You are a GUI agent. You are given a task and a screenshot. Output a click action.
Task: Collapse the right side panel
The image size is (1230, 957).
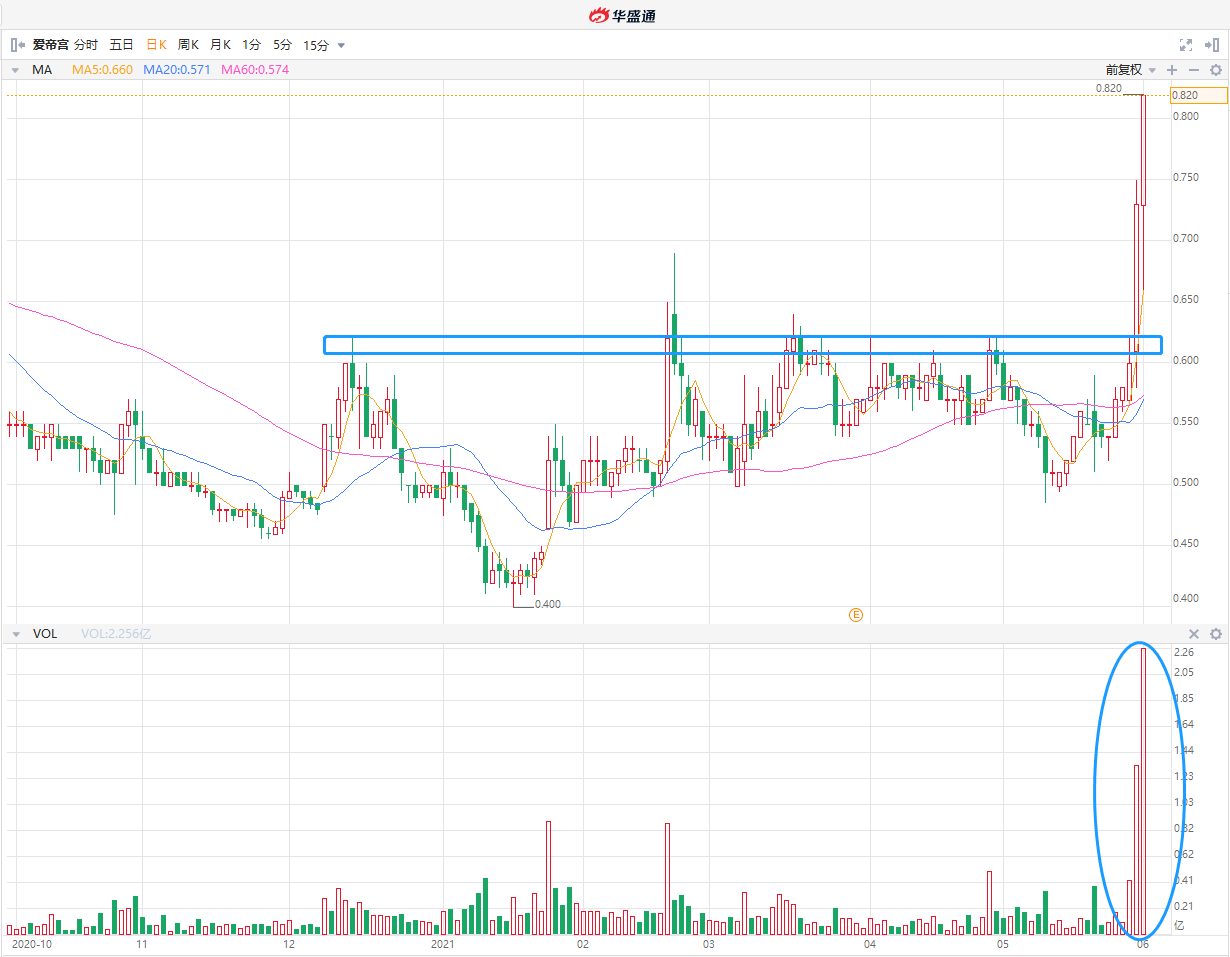[1212, 45]
